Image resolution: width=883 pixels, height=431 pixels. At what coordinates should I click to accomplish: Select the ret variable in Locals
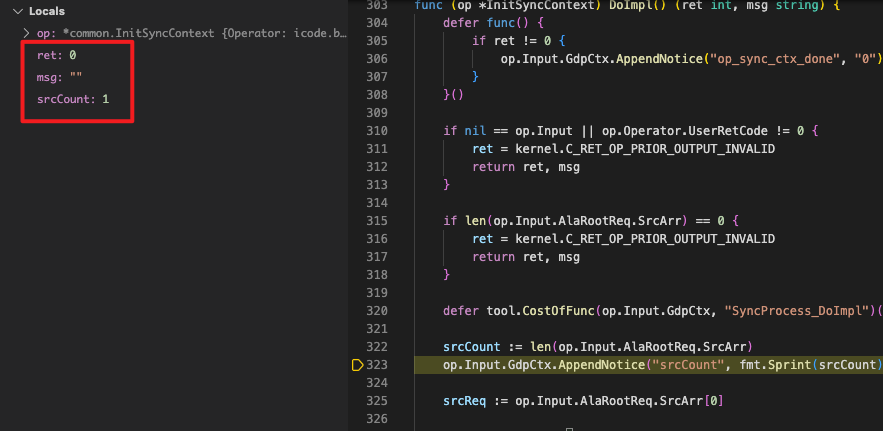(x=48, y=57)
